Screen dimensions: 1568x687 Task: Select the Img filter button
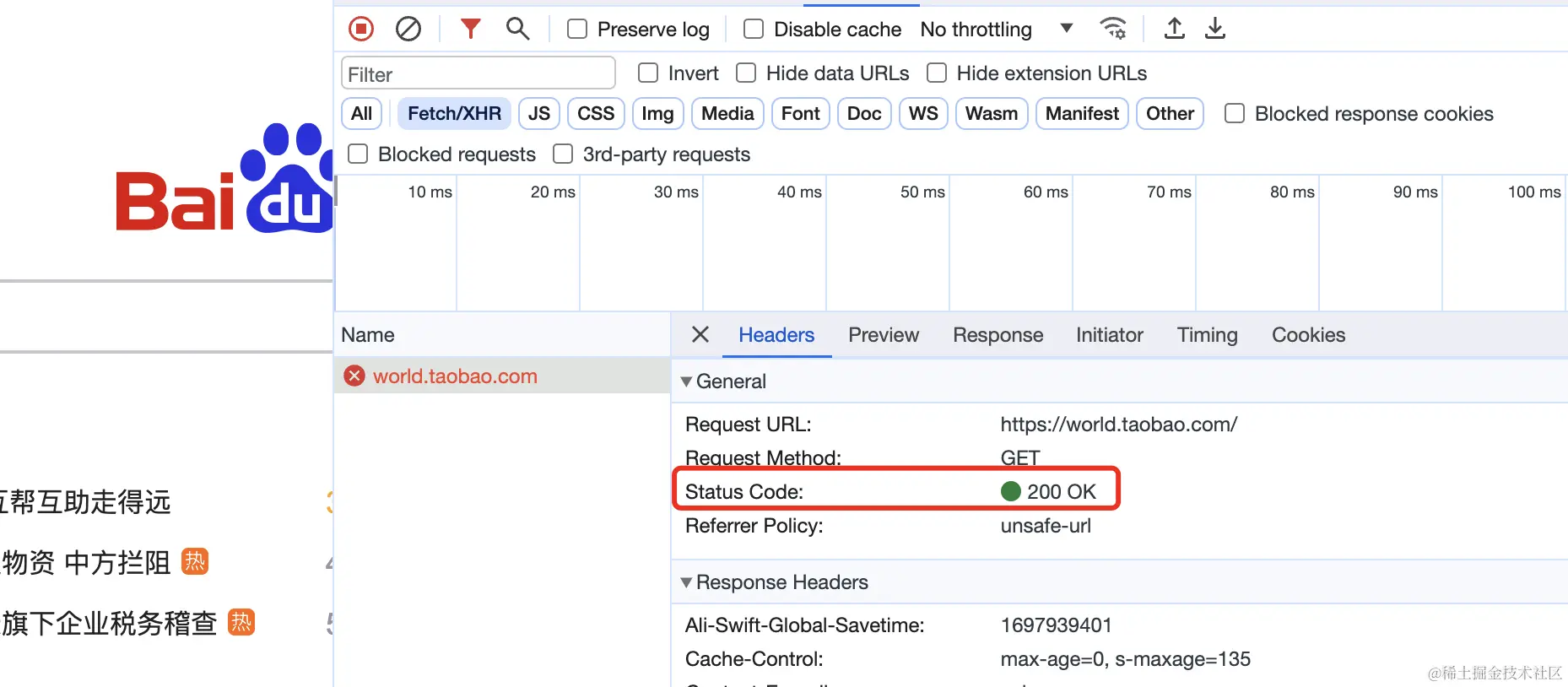pyautogui.click(x=657, y=114)
